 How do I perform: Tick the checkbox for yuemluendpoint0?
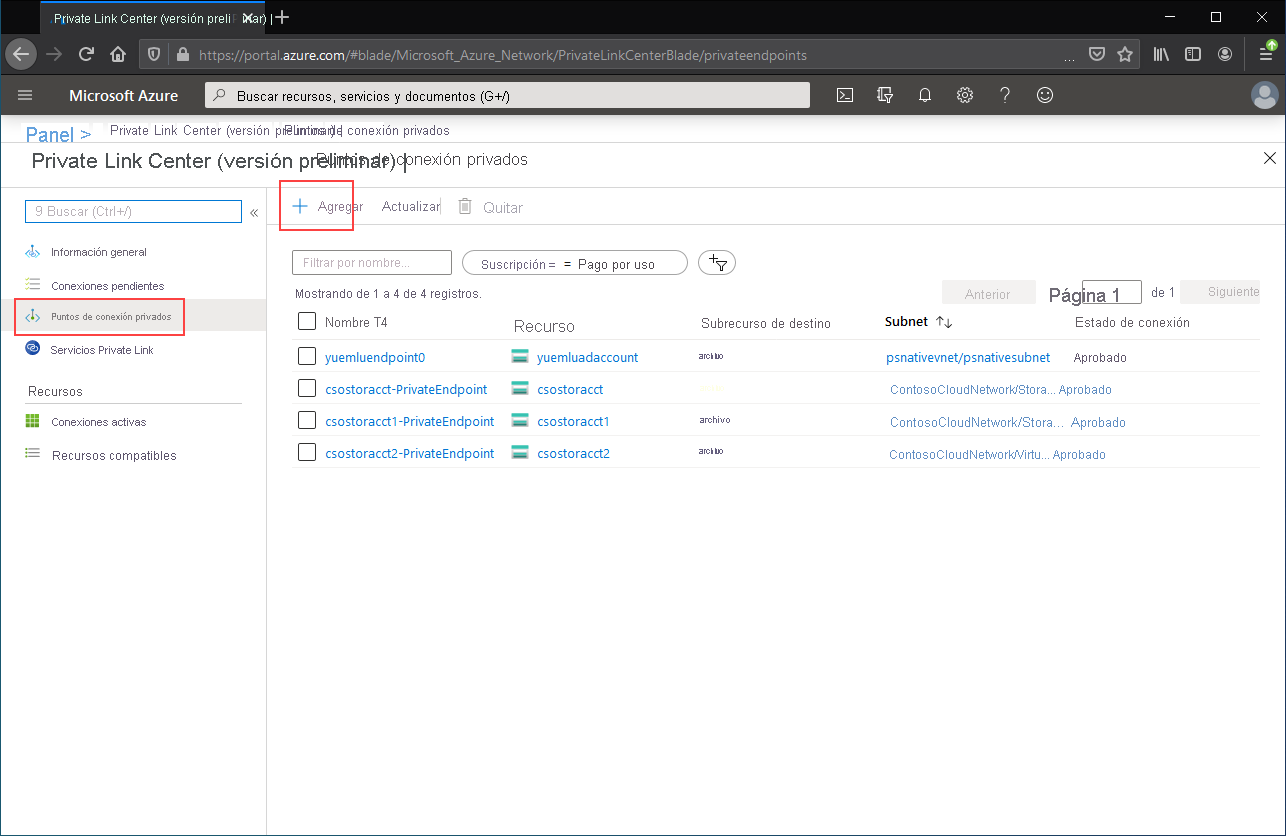pos(307,356)
